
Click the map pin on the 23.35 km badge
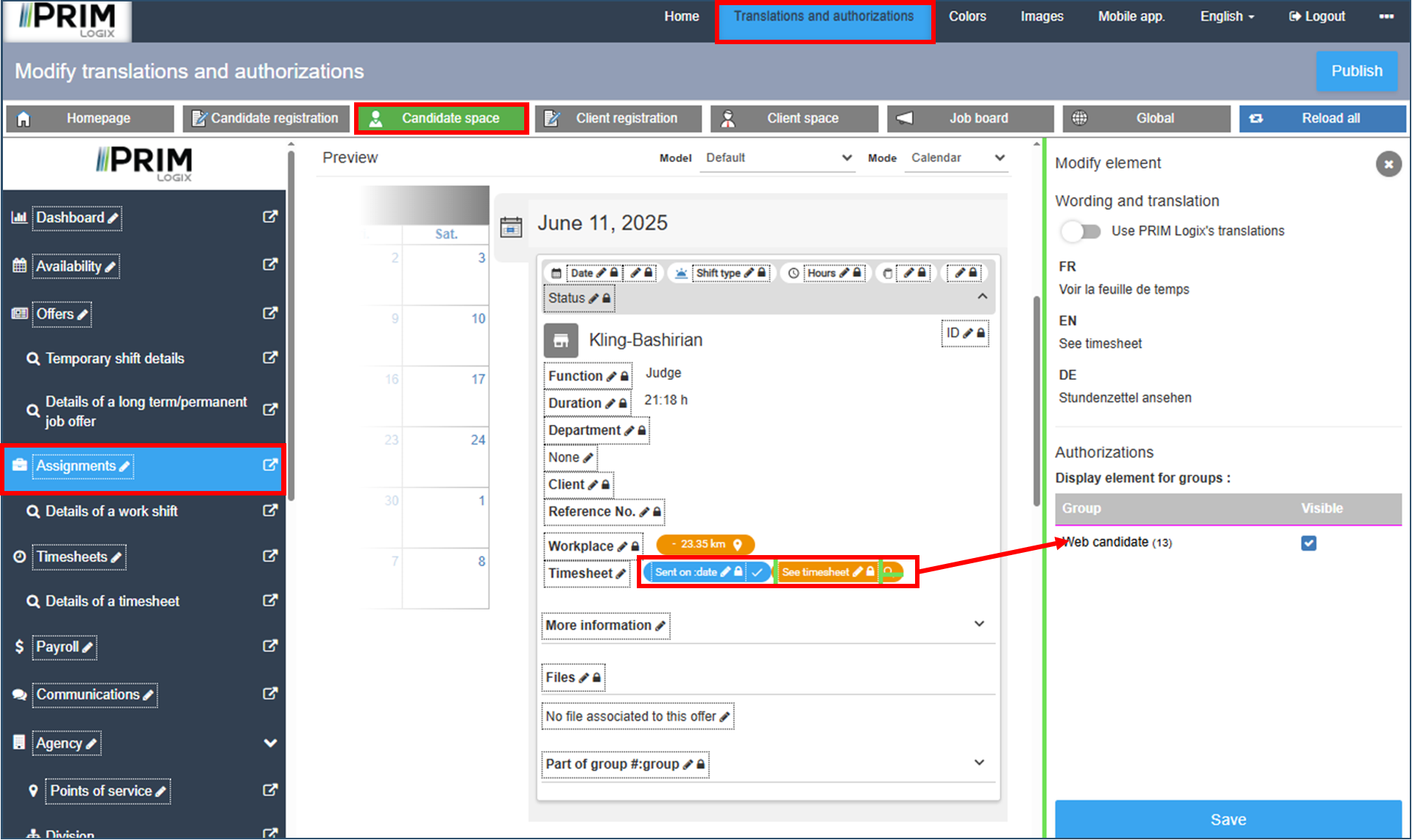[738, 544]
